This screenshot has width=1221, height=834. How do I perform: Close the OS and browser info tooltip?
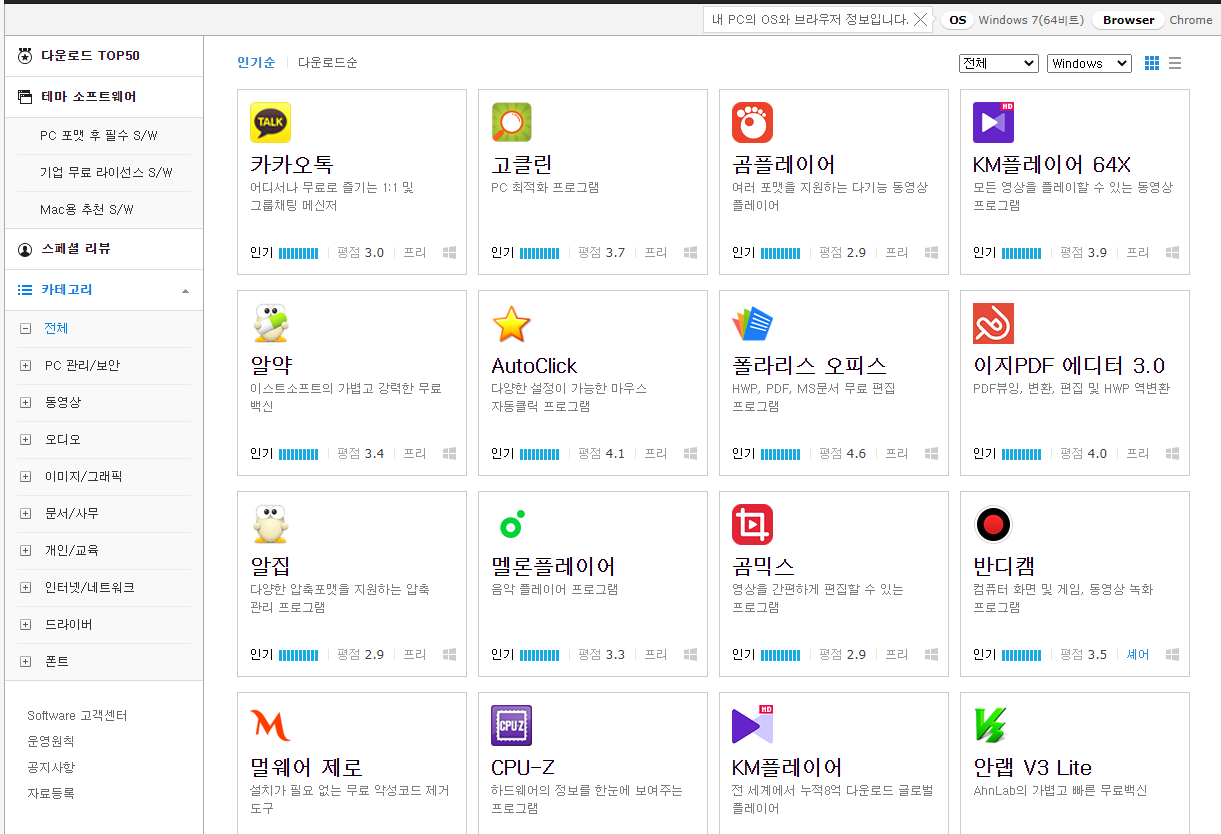point(921,19)
